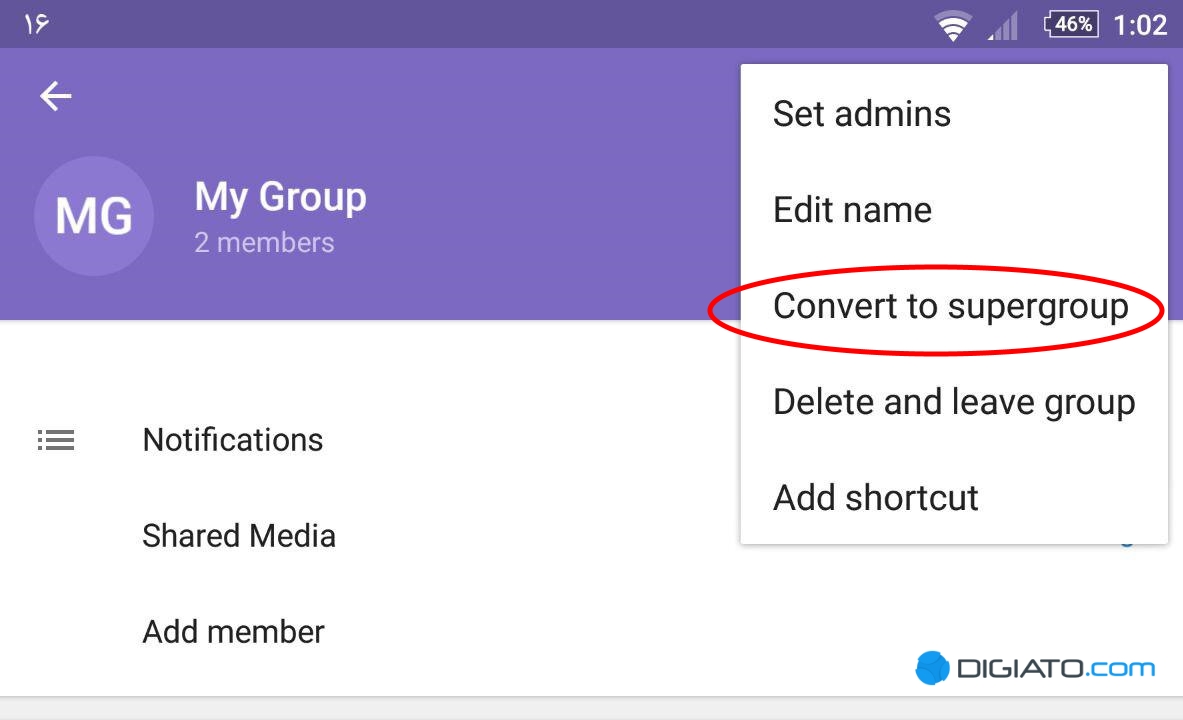
Task: Click the Digiato logo watermark
Action: tap(933, 667)
